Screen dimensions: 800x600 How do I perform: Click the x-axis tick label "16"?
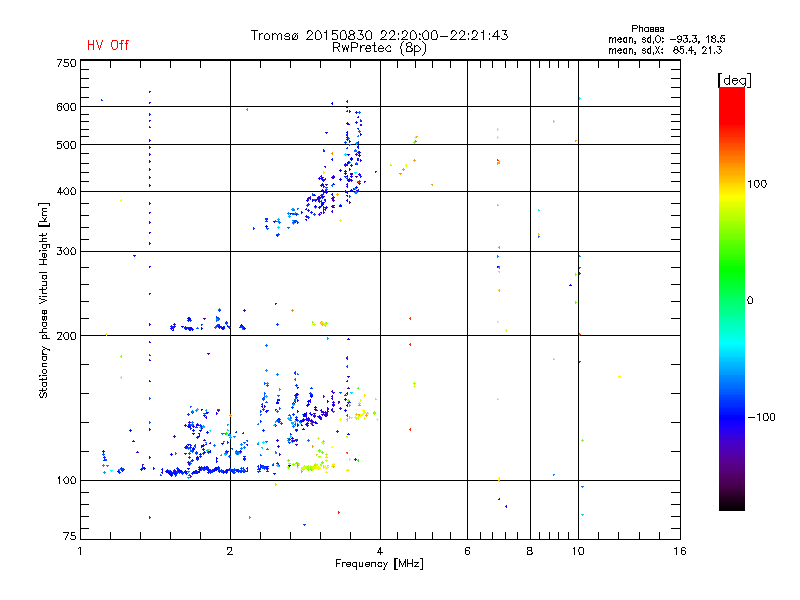(680, 551)
